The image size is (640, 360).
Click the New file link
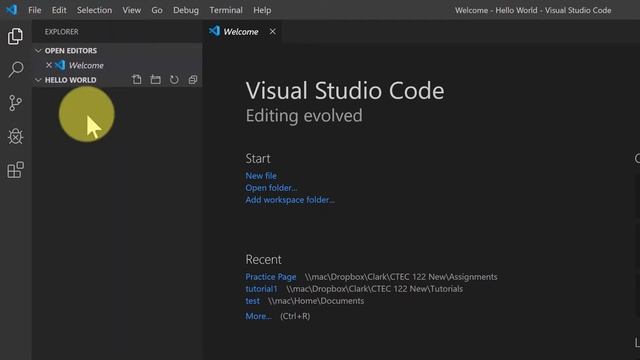[261, 176]
